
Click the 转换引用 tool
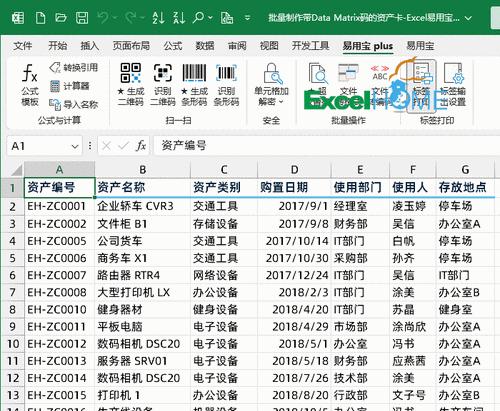[74, 68]
